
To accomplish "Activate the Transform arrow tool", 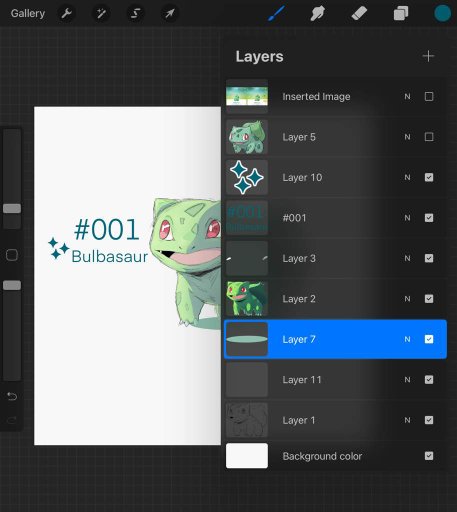I will (170, 14).
